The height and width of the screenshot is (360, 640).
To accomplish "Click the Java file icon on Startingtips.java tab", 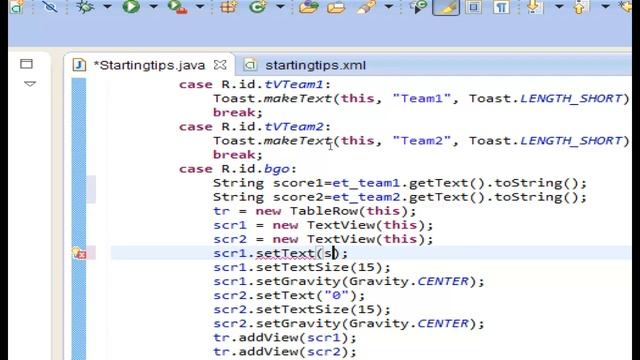I will click(x=79, y=65).
